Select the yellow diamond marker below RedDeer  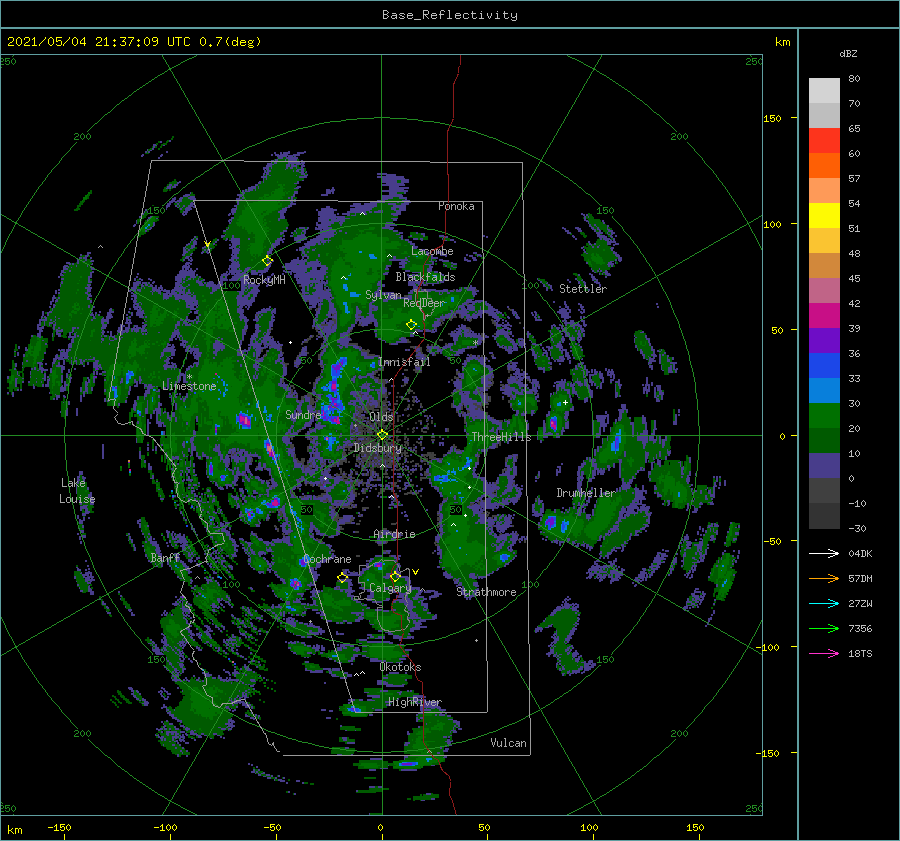click(412, 325)
